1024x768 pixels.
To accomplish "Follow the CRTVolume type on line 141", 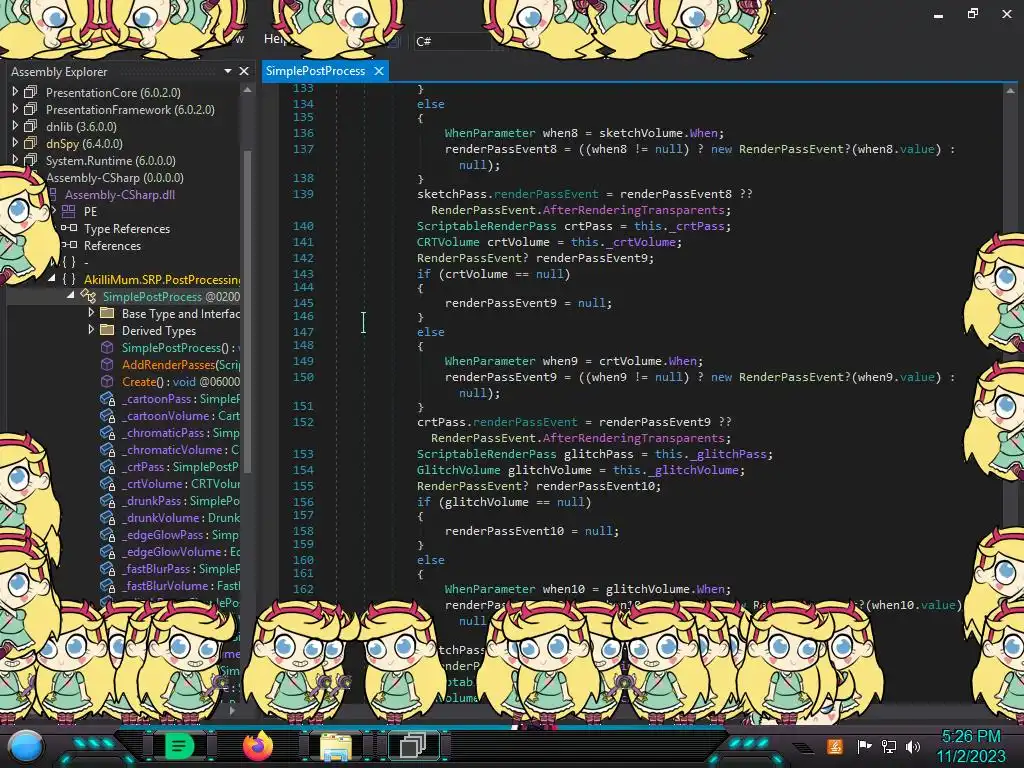I will [x=448, y=242].
